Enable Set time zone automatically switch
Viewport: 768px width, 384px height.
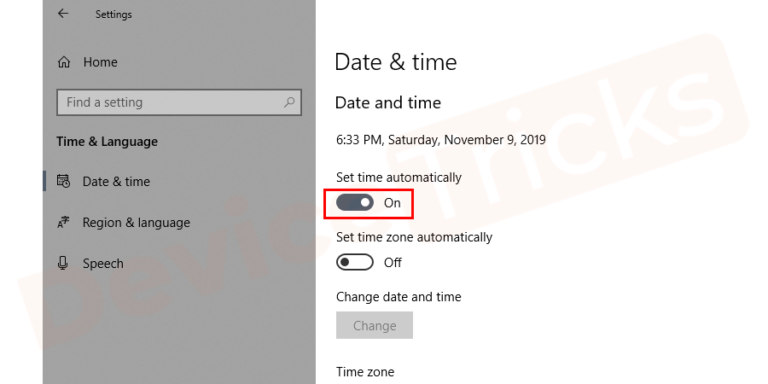point(355,263)
